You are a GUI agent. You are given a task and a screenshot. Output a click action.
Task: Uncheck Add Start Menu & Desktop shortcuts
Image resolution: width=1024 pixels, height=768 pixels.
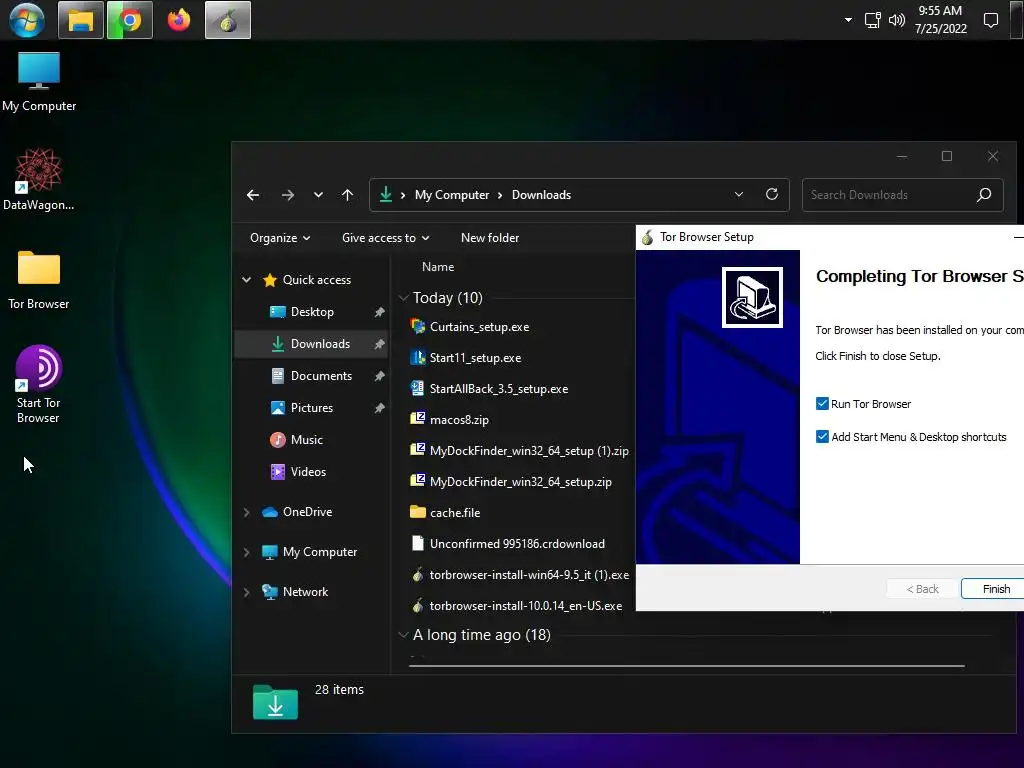pyautogui.click(x=822, y=436)
